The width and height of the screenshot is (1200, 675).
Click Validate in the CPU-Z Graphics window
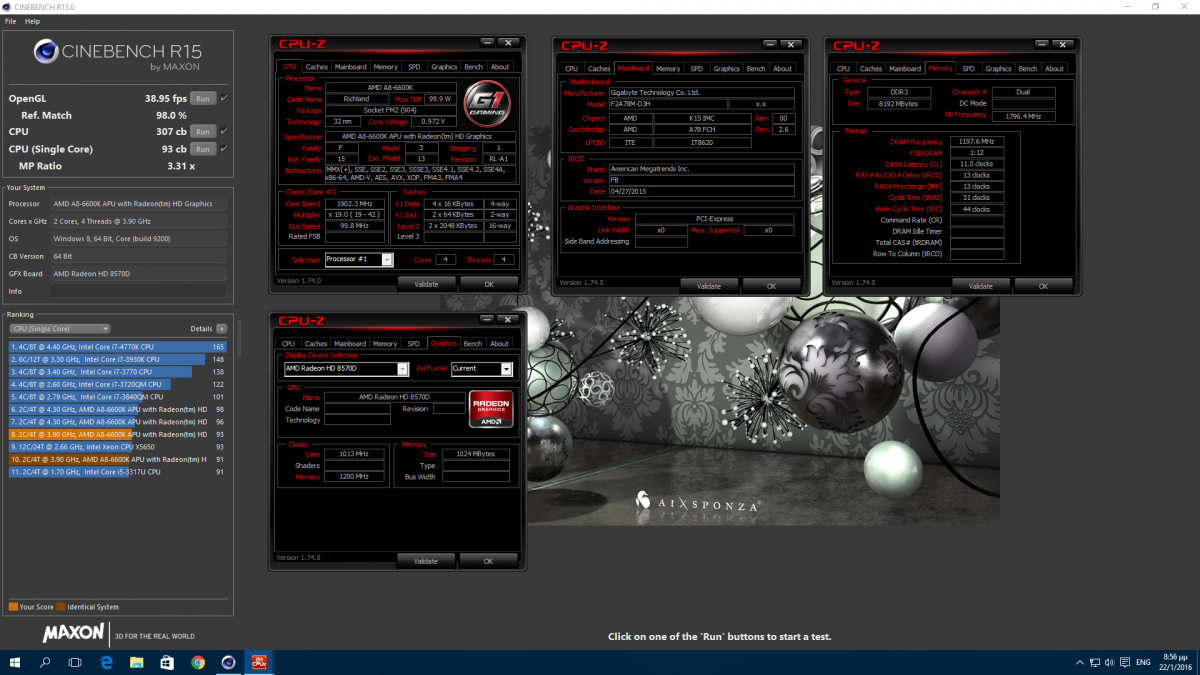(x=426, y=561)
